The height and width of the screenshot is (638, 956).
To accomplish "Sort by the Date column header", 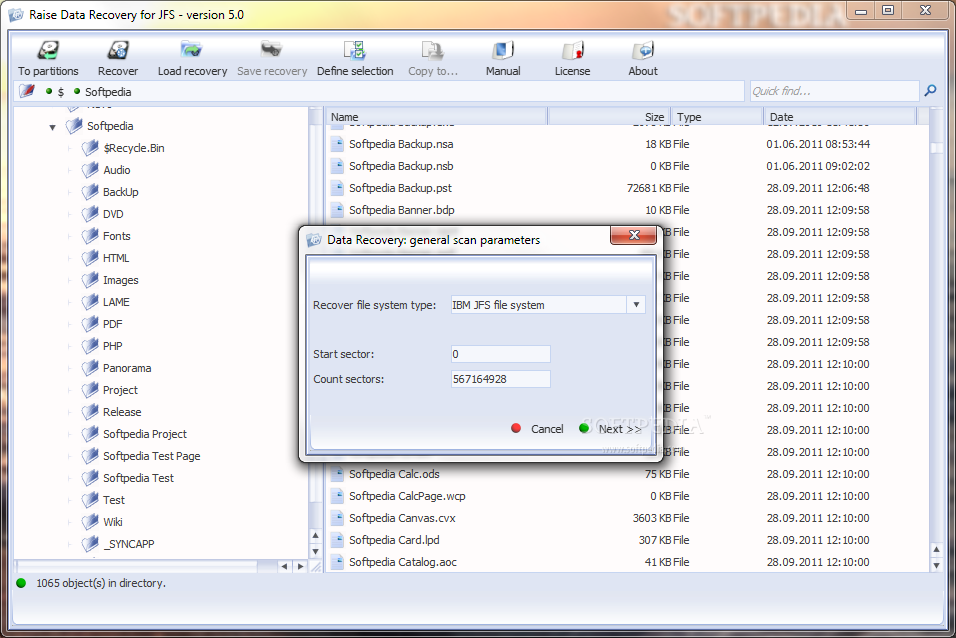I will click(x=840, y=116).
